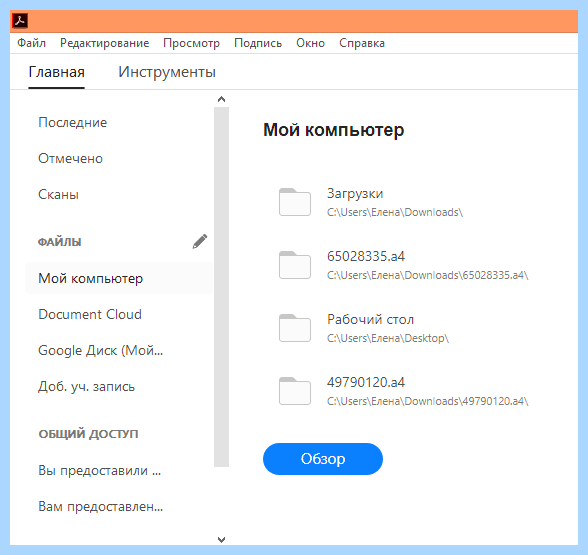Image resolution: width=588 pixels, height=555 pixels.
Task: Click the blue Обзор button
Action: pos(323,459)
